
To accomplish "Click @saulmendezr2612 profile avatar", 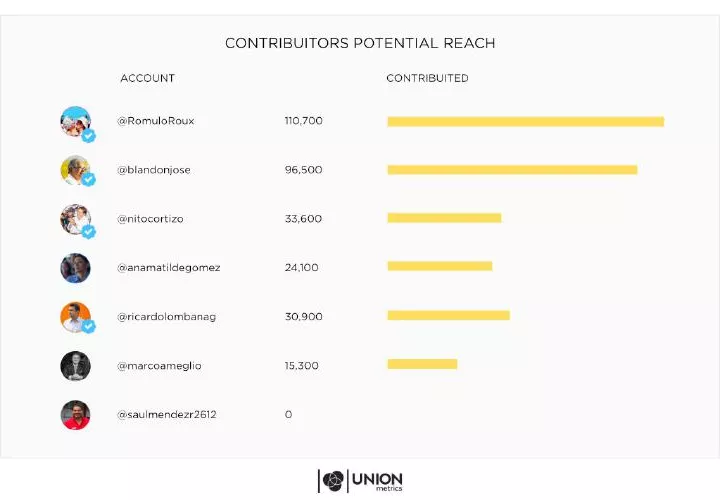I will [75, 414].
